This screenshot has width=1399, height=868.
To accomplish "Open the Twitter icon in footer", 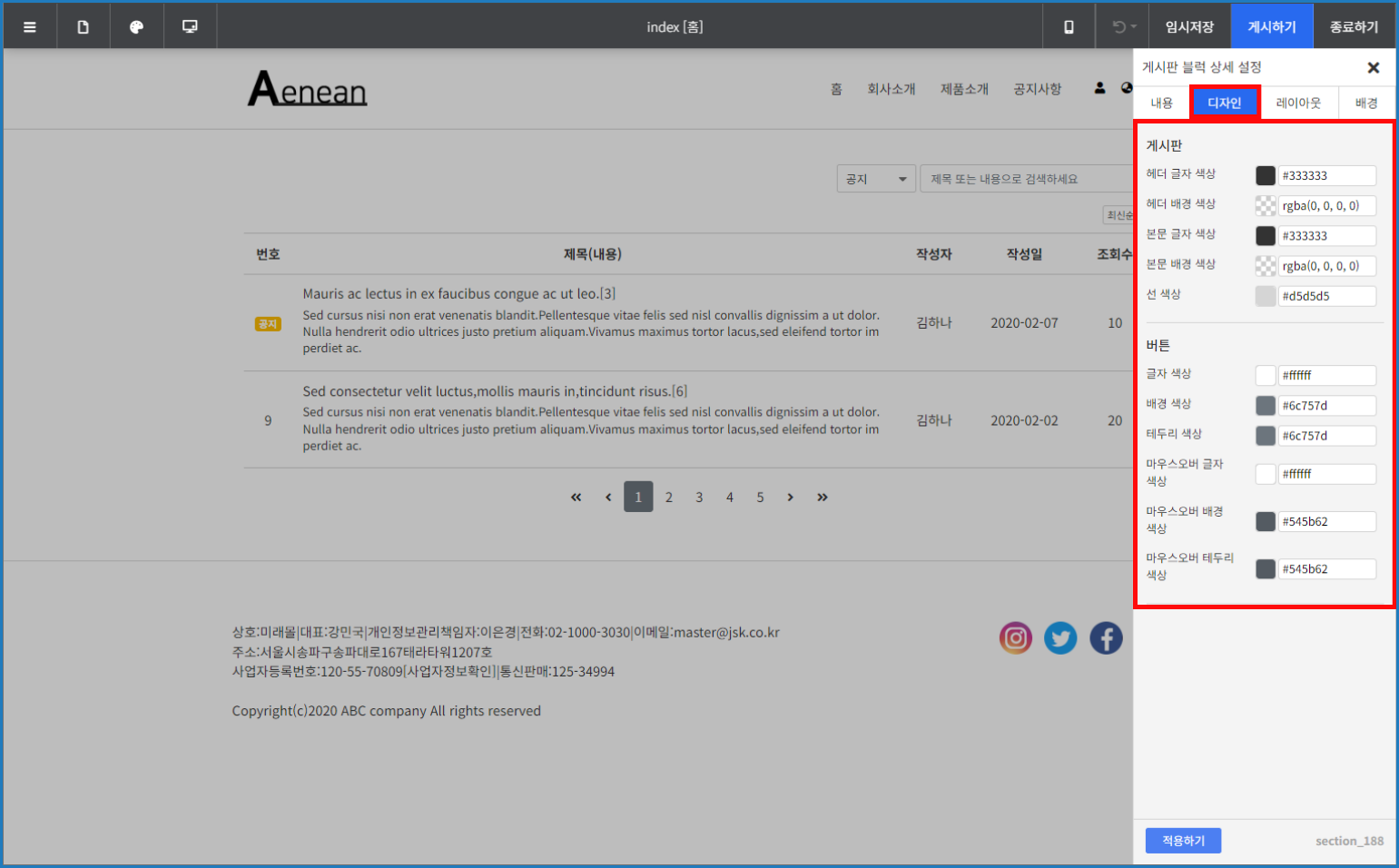I will click(1060, 638).
